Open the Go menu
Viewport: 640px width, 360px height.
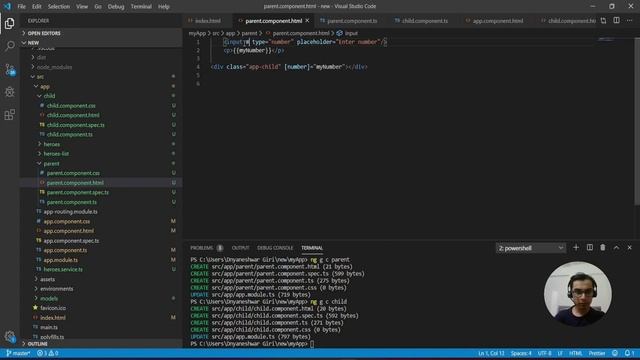pos(98,6)
